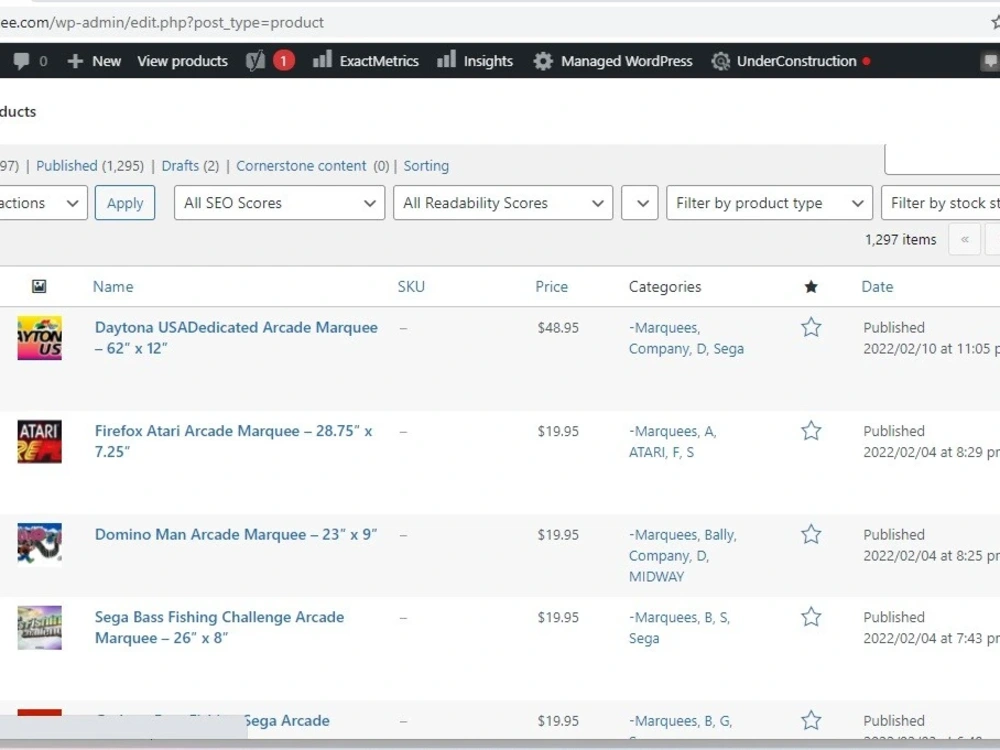Screen dimensions: 1000x750
Task: Click the $48.95 price of Daytona USA
Action: (x=558, y=328)
